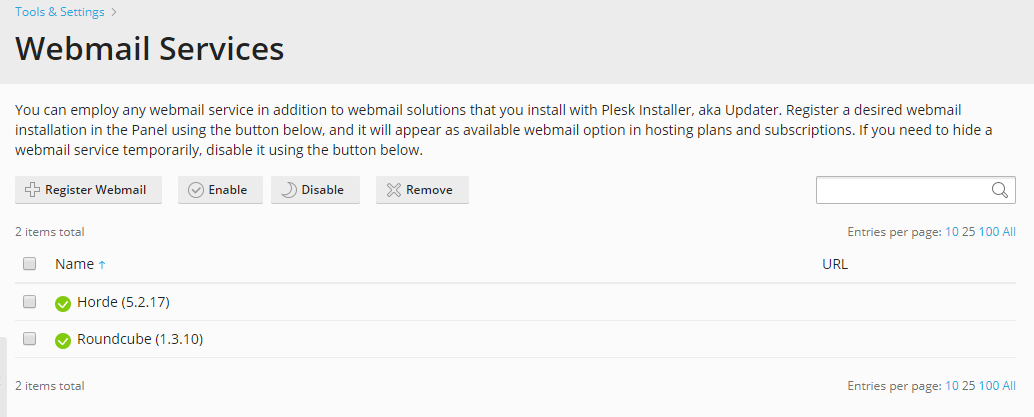1034x417 pixels.
Task: Click the X icon on Remove
Action: [394, 190]
